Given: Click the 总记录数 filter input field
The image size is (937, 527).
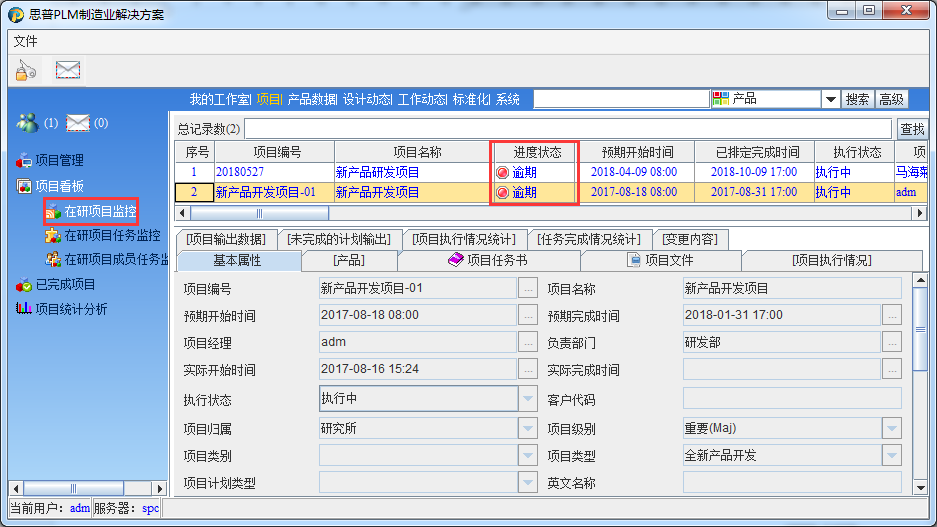Looking at the screenshot, I should click(567, 129).
